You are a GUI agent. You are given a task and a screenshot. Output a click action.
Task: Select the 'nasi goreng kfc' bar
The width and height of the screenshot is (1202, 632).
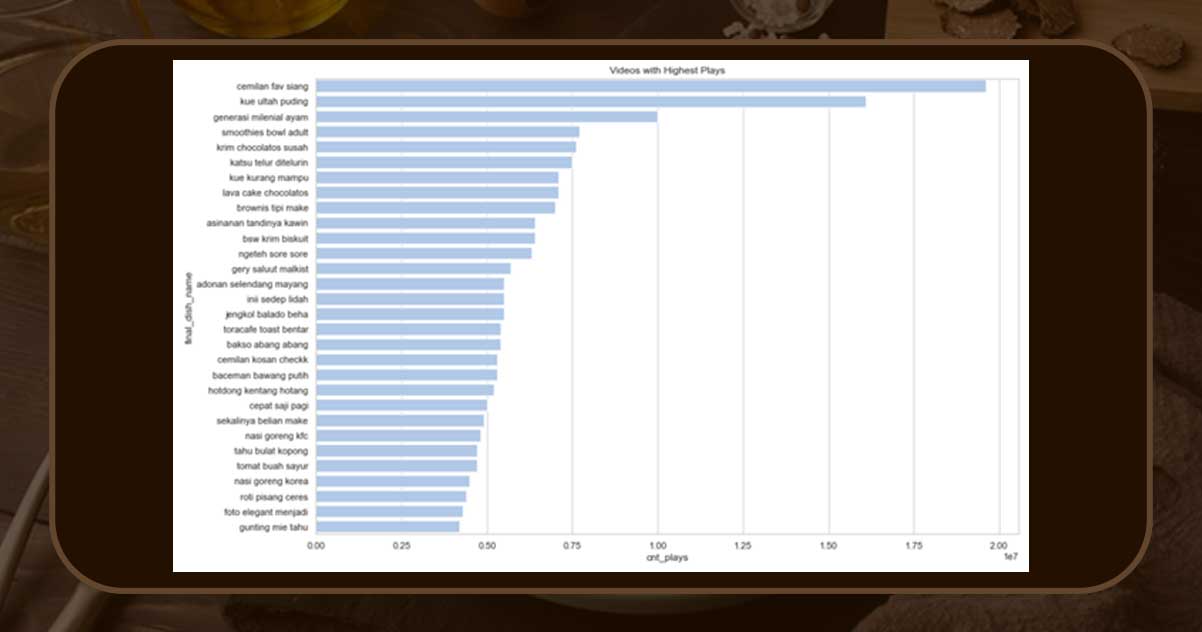point(398,435)
